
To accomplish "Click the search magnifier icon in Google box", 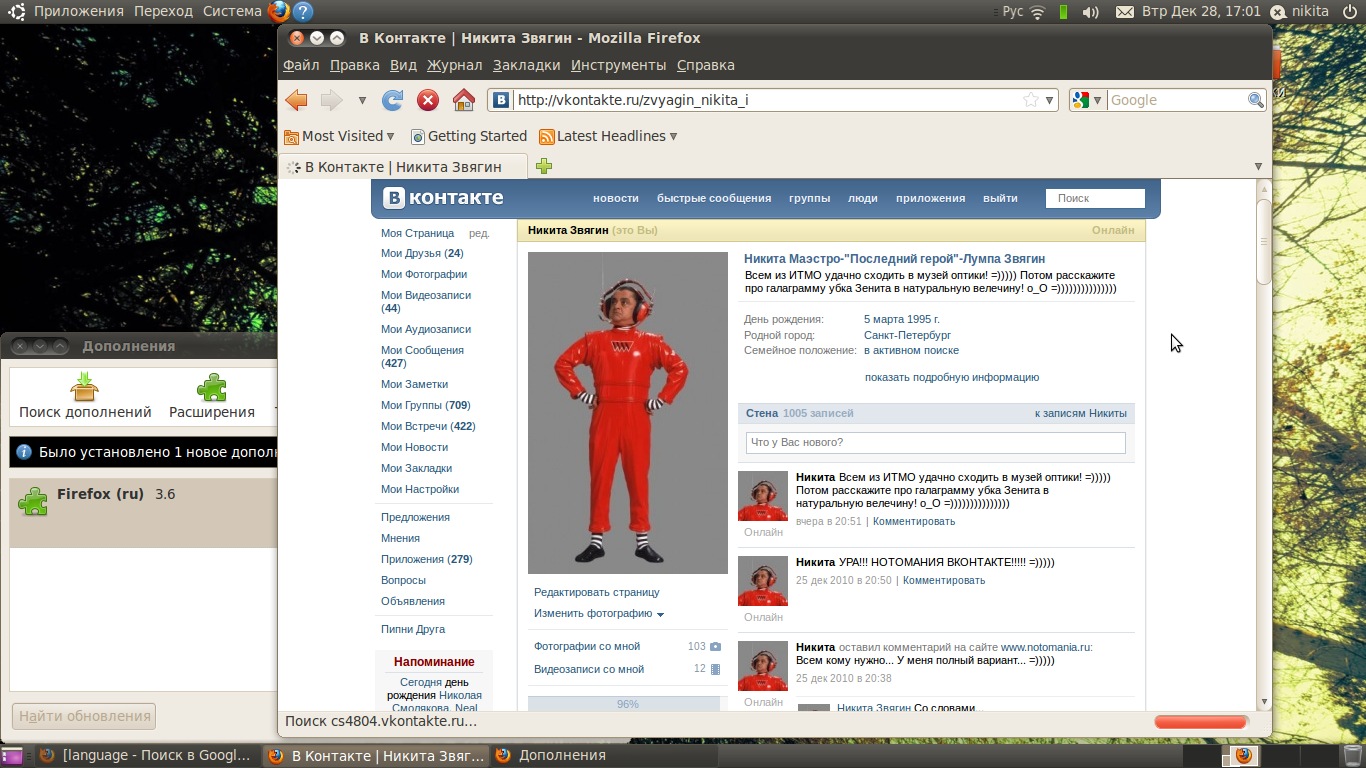I will coord(1256,100).
